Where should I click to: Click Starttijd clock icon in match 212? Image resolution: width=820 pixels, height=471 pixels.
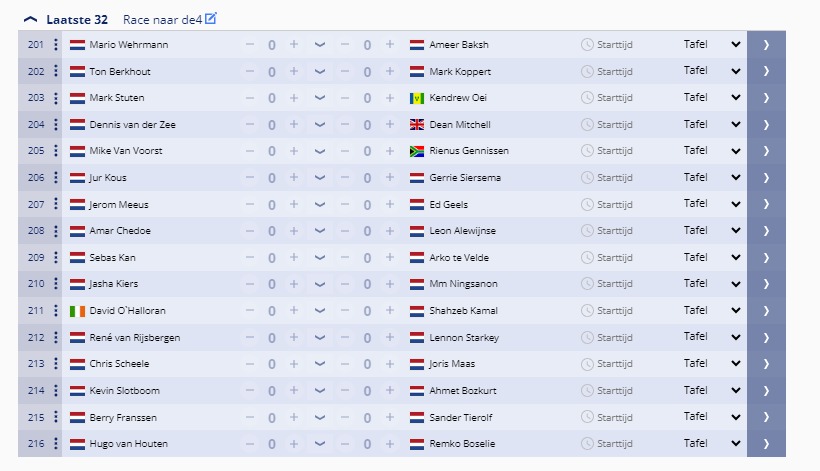click(587, 337)
